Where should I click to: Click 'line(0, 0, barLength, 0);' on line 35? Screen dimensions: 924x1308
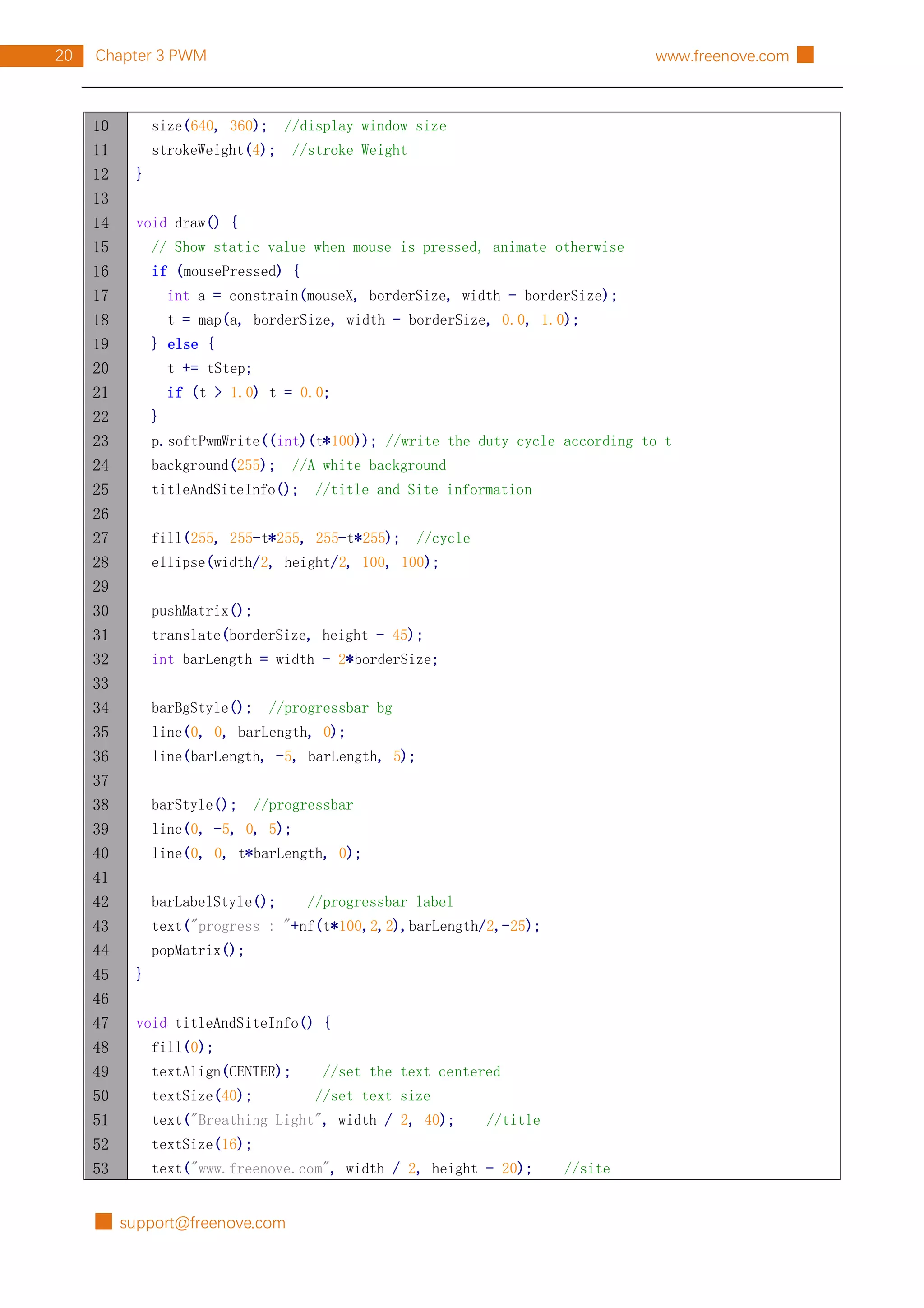[x=248, y=732]
